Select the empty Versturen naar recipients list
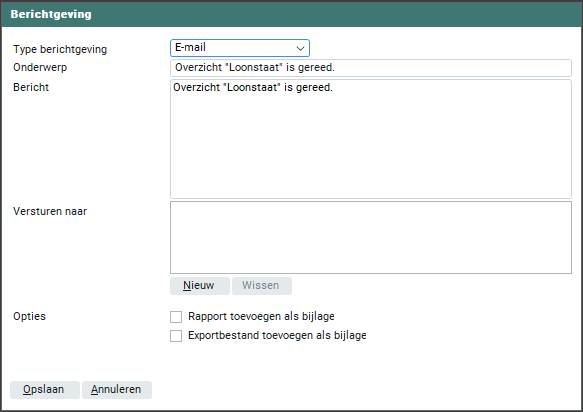Screen dimensions: 583x412 click(371, 237)
